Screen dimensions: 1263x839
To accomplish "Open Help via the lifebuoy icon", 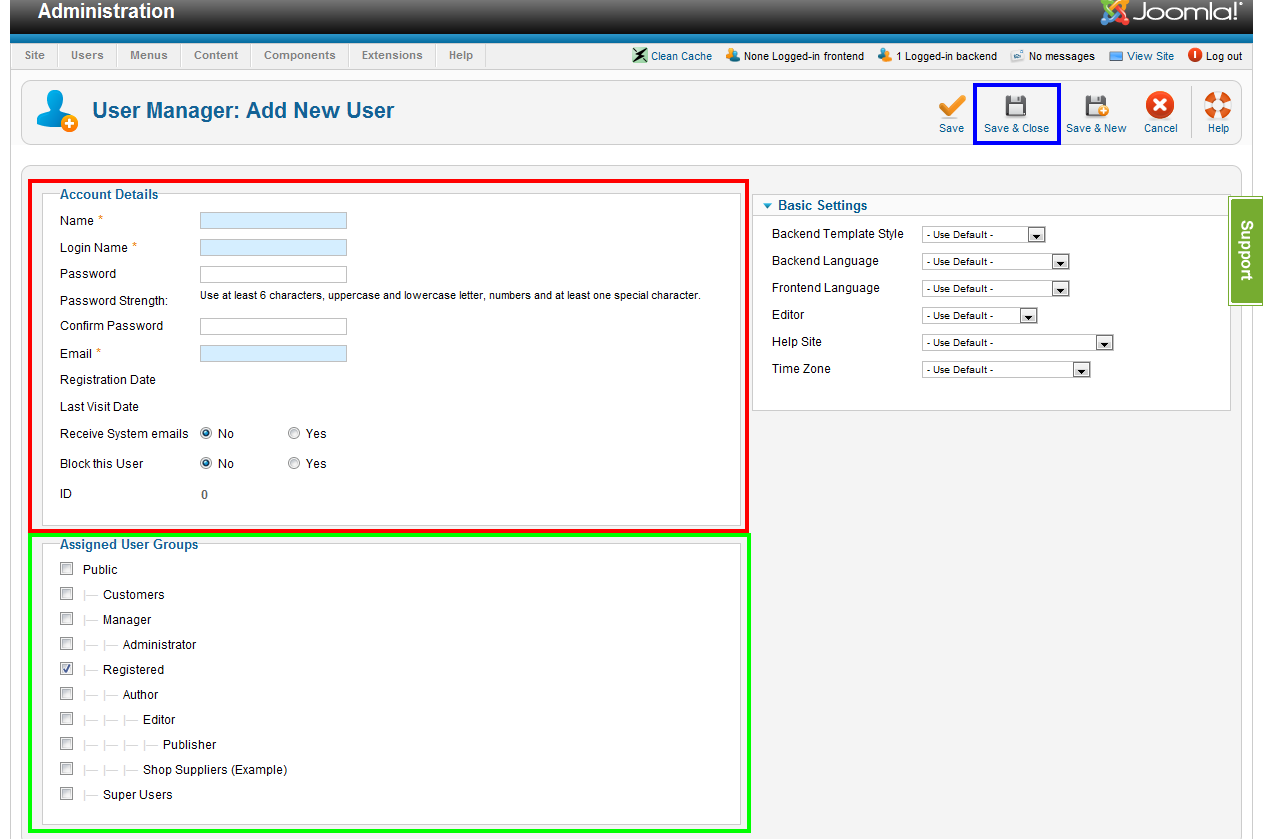I will tap(1218, 105).
